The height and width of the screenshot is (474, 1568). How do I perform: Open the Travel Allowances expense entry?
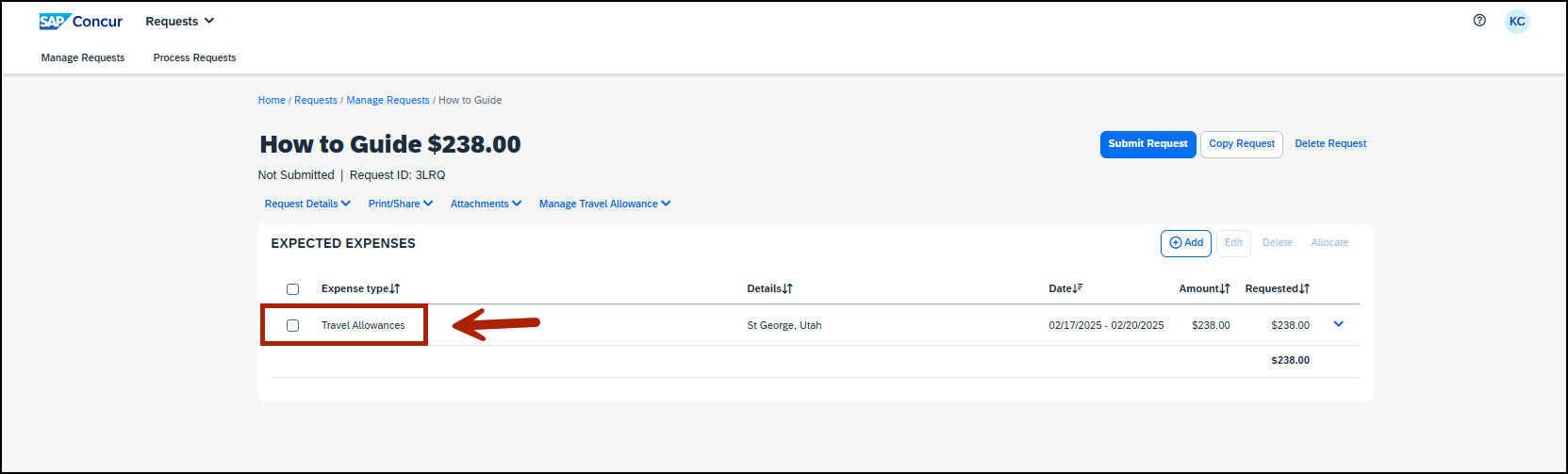[363, 325]
